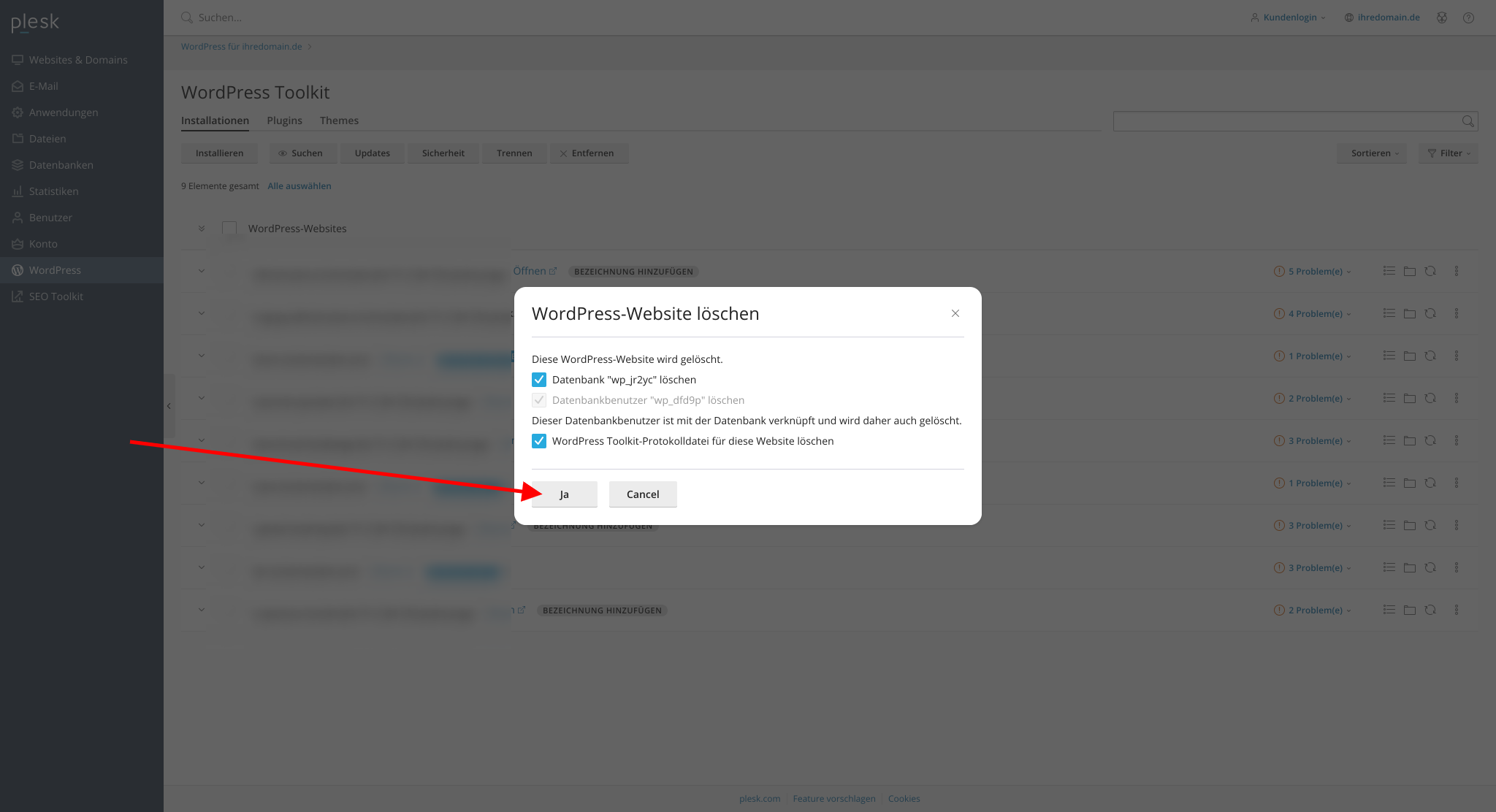Viewport: 1496px width, 812px height.
Task: Cancel the WordPress-Website löschen dialog
Action: pos(643,494)
